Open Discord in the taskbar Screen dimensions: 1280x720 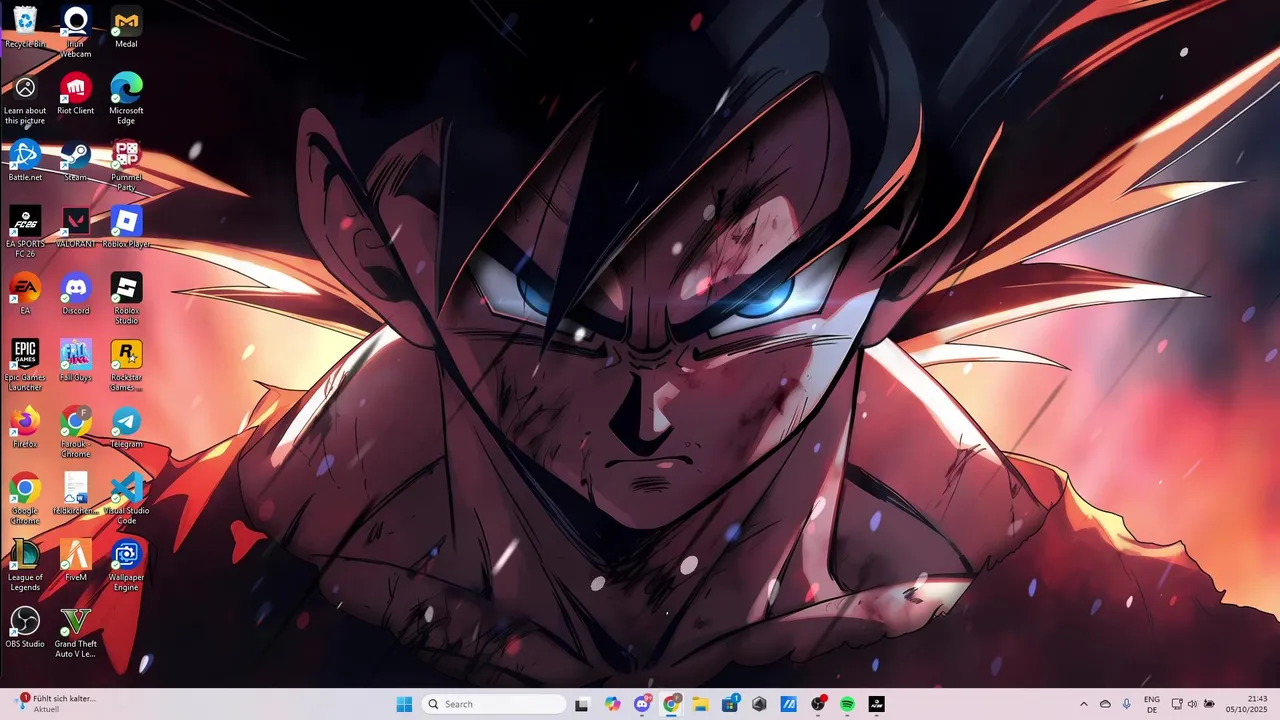point(642,704)
